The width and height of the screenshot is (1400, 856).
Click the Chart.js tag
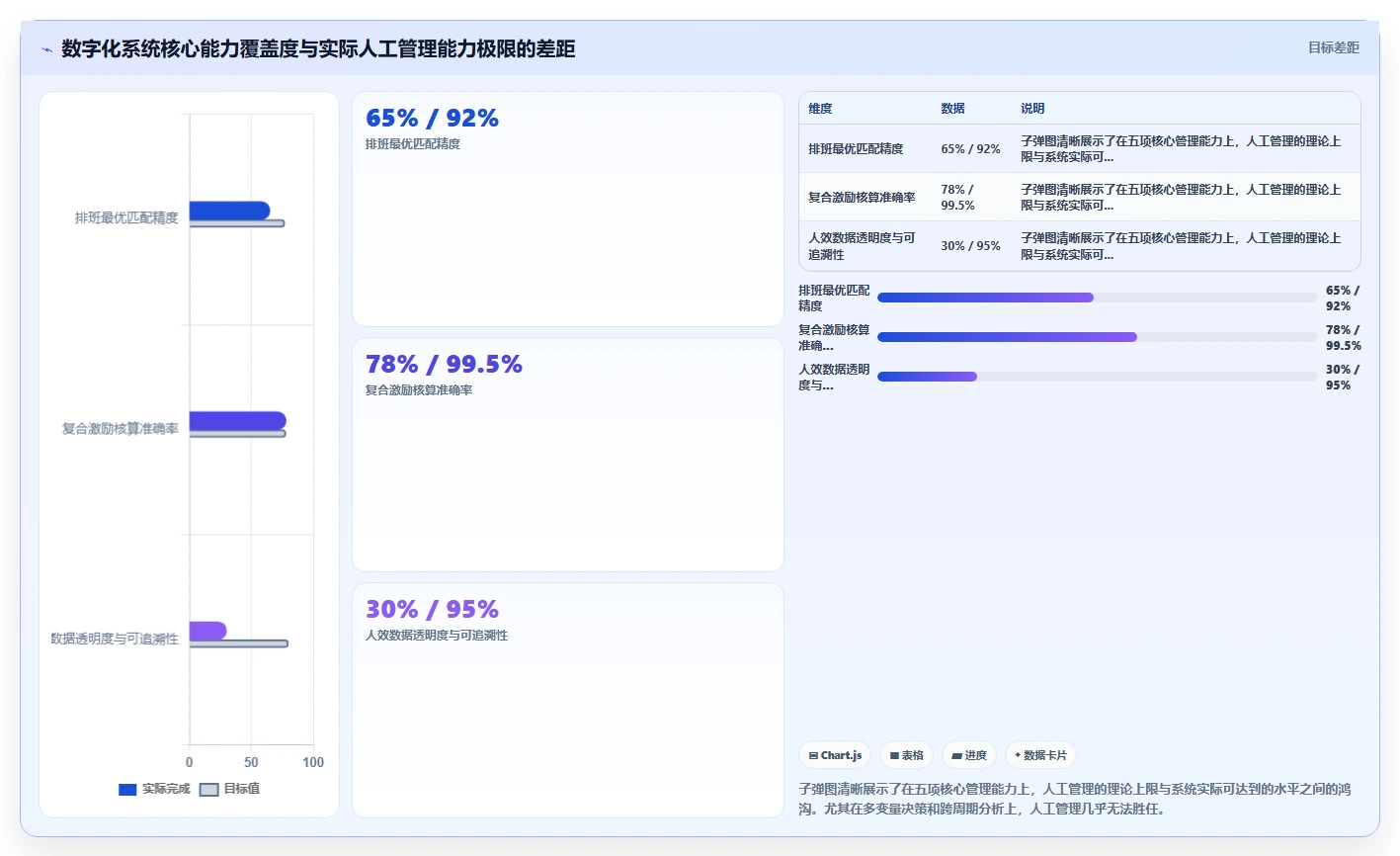tap(835, 755)
